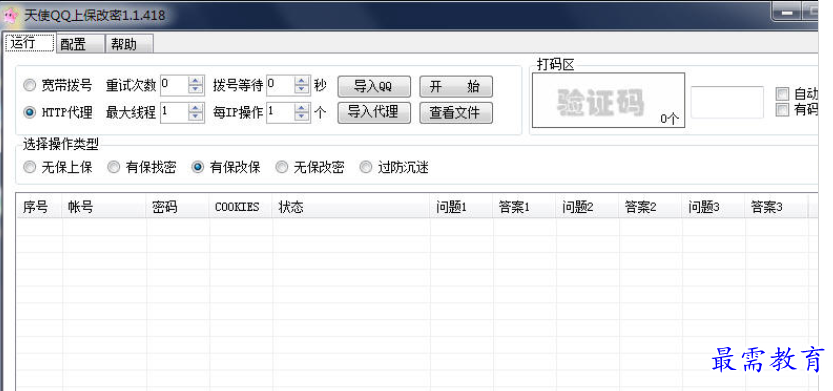This screenshot has width=833, height=391.
Task: Open the 帮助 tab
Action: 129,44
